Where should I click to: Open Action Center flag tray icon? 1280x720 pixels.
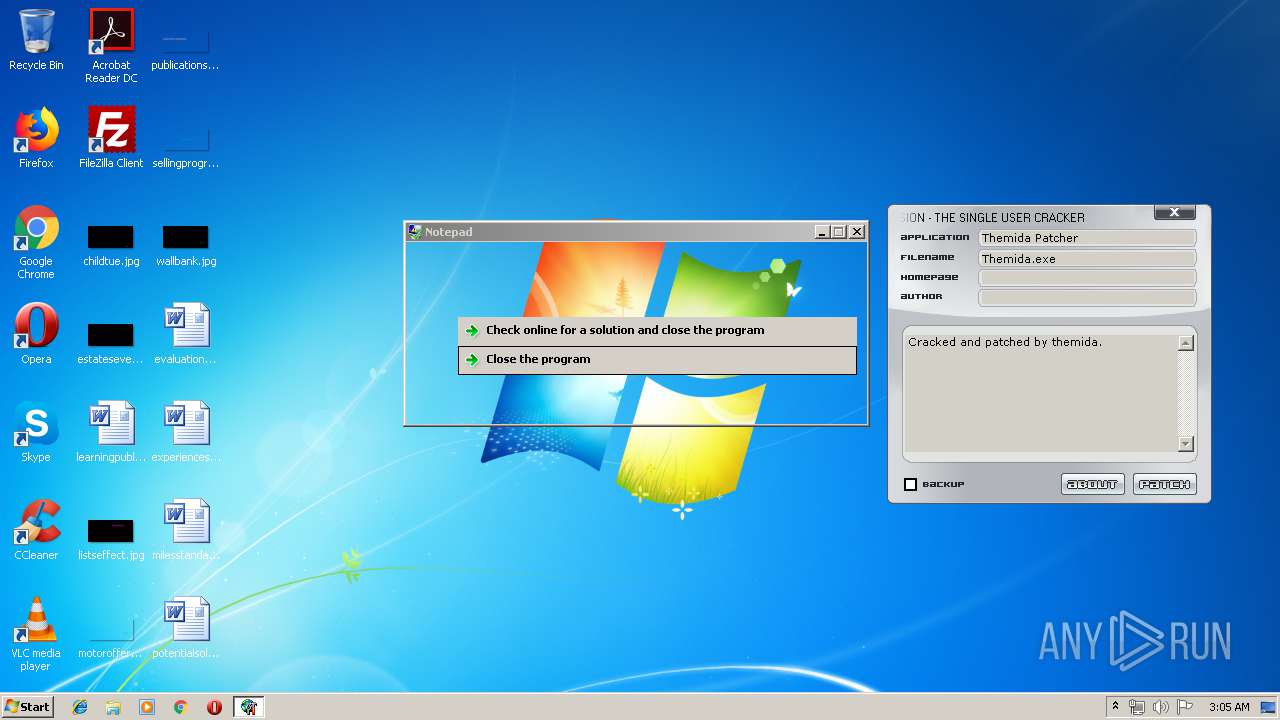[1185, 707]
